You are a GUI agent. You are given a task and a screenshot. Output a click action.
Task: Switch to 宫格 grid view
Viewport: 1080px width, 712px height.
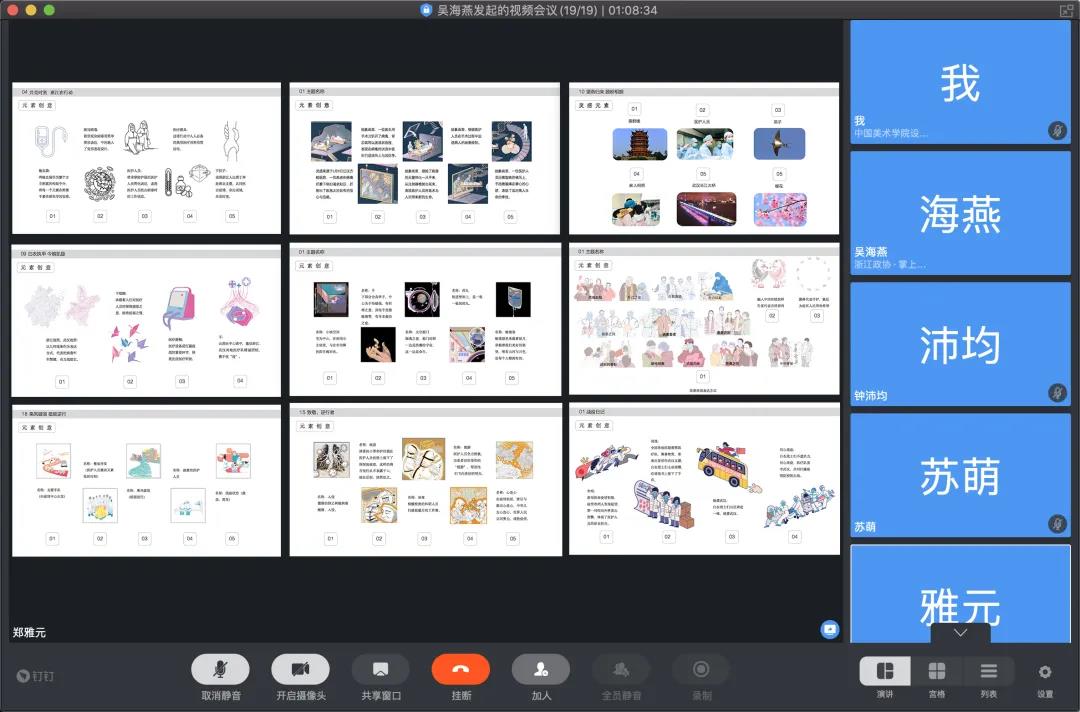pos(937,671)
